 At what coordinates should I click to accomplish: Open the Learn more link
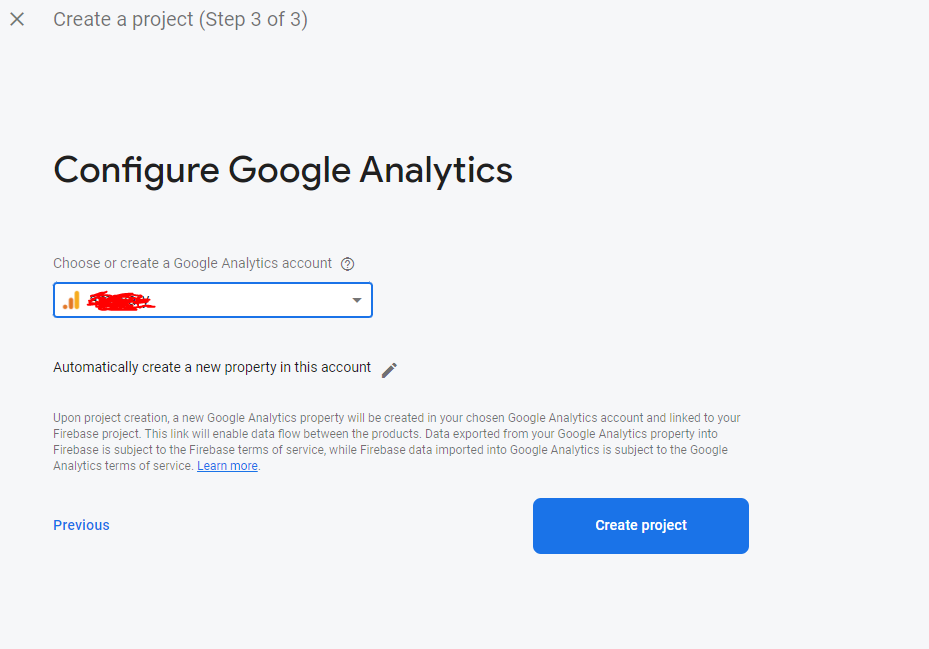pos(227,466)
